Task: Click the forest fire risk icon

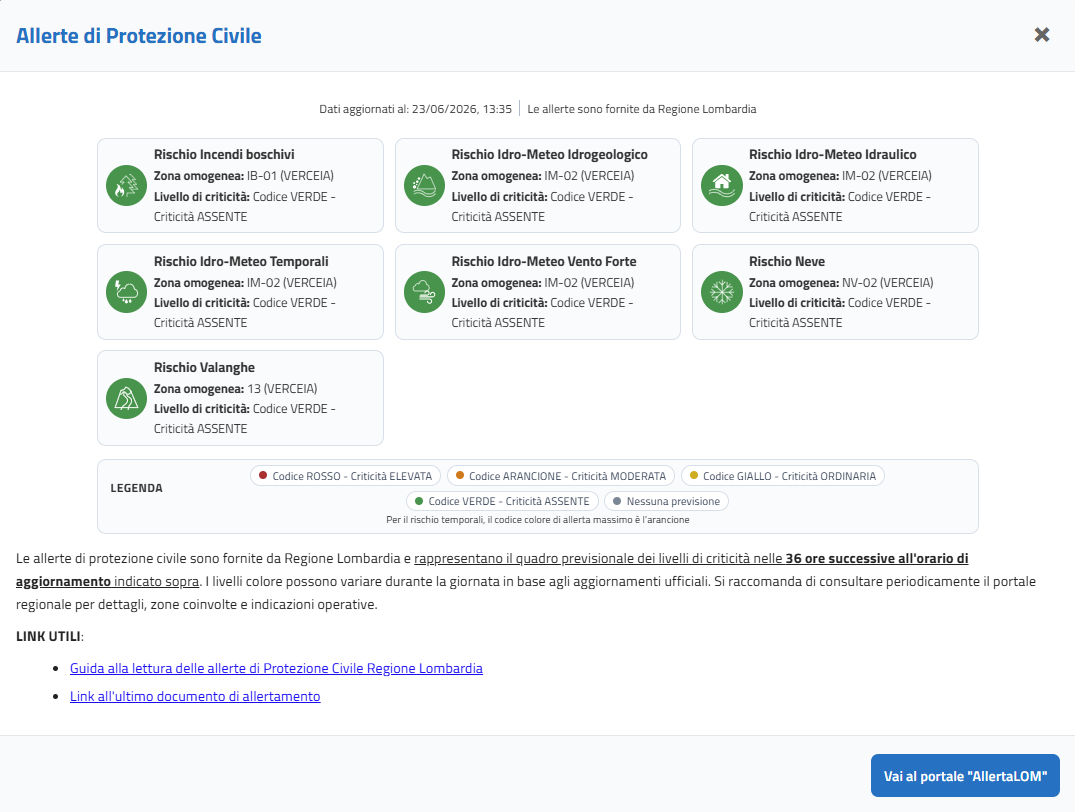Action: pos(127,185)
